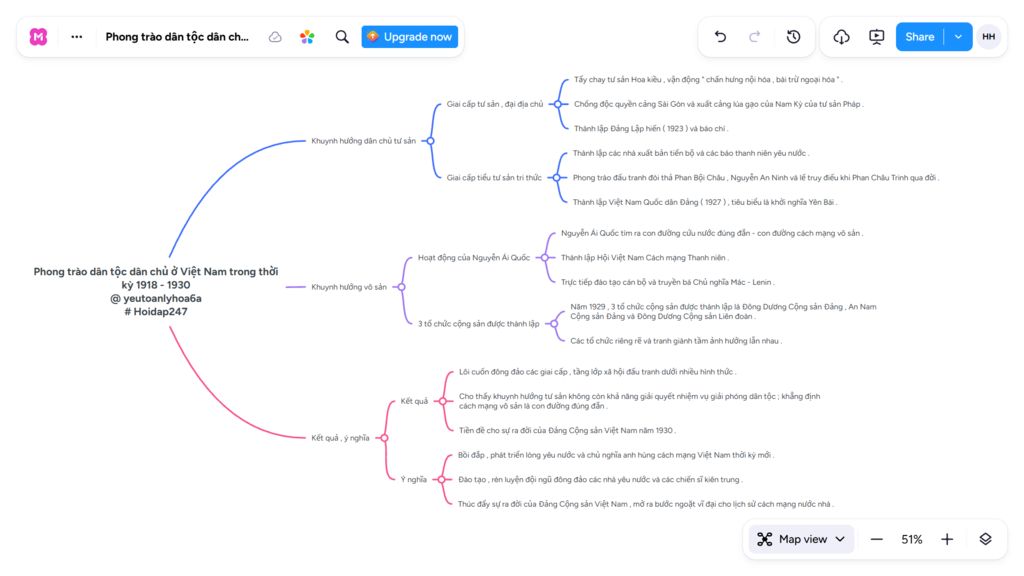Click the cloud download export icon
Image resolution: width=1024 pixels, height=576 pixels.
841,37
